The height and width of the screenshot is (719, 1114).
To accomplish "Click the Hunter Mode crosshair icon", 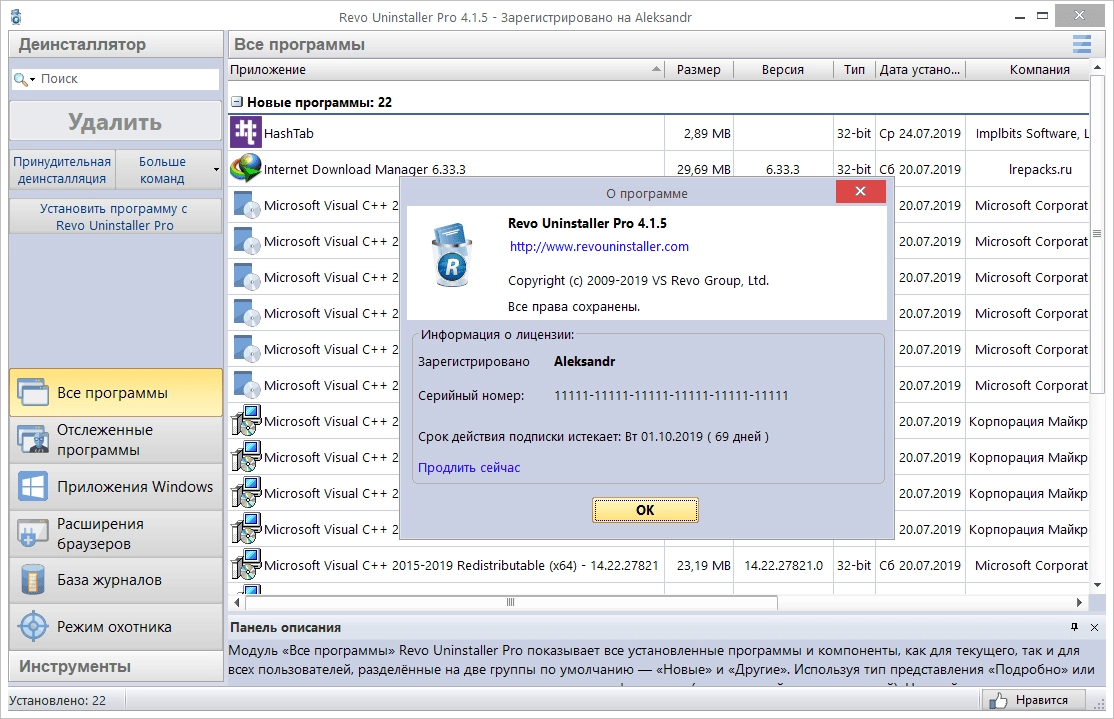I will click(33, 627).
